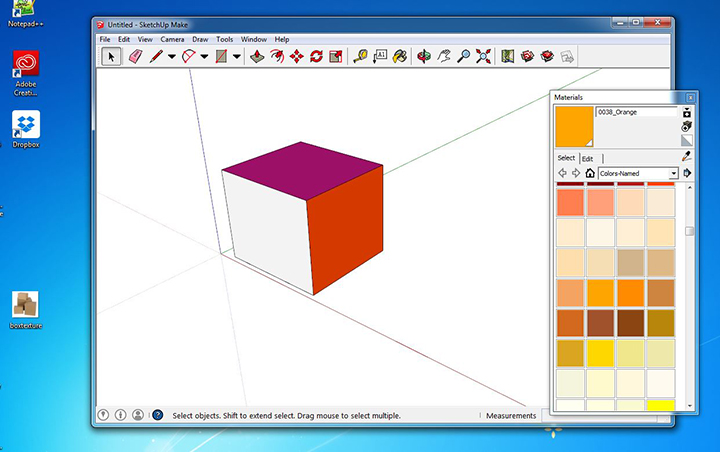Image resolution: width=720 pixels, height=452 pixels.
Task: Switch to the Edit tab in Materials
Action: click(588, 158)
